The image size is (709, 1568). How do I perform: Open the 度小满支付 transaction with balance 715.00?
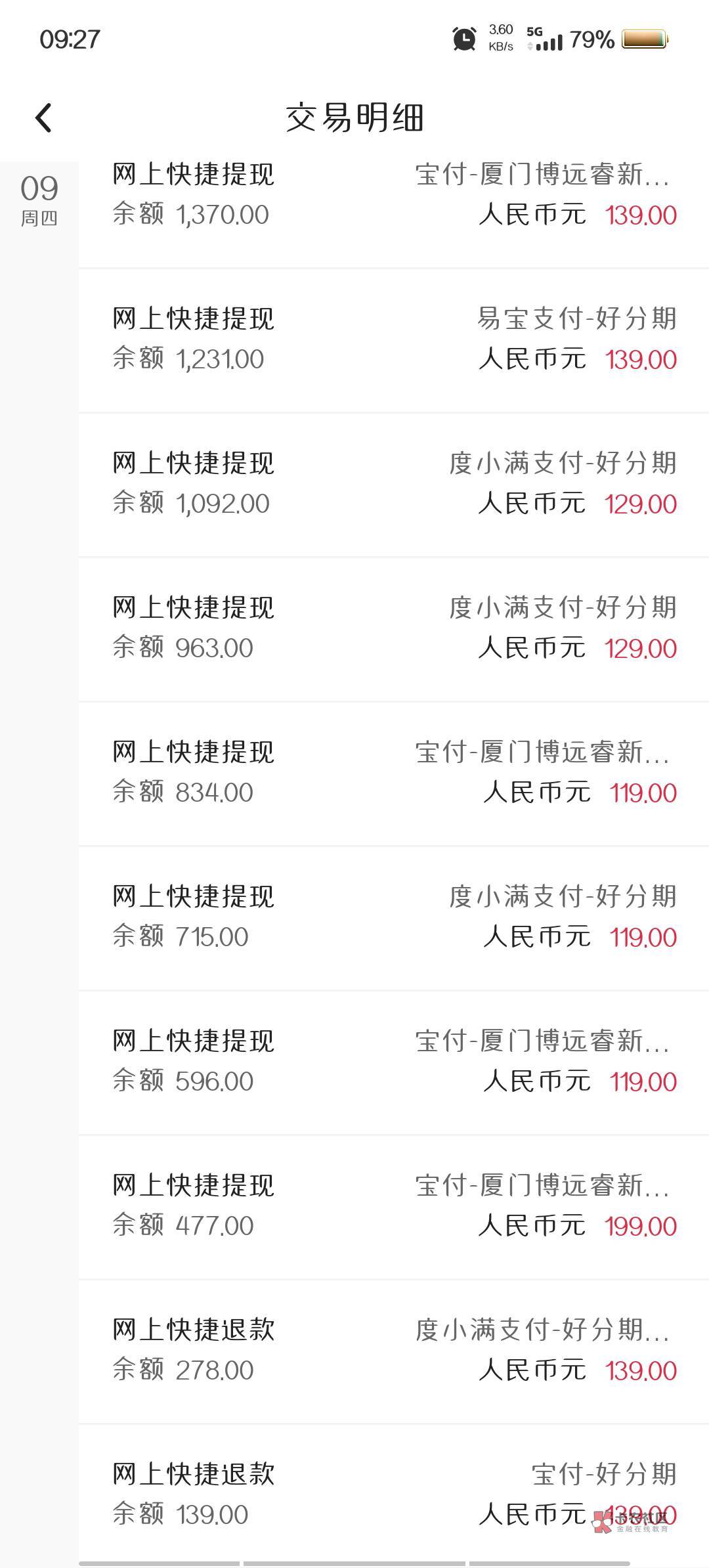(x=394, y=917)
